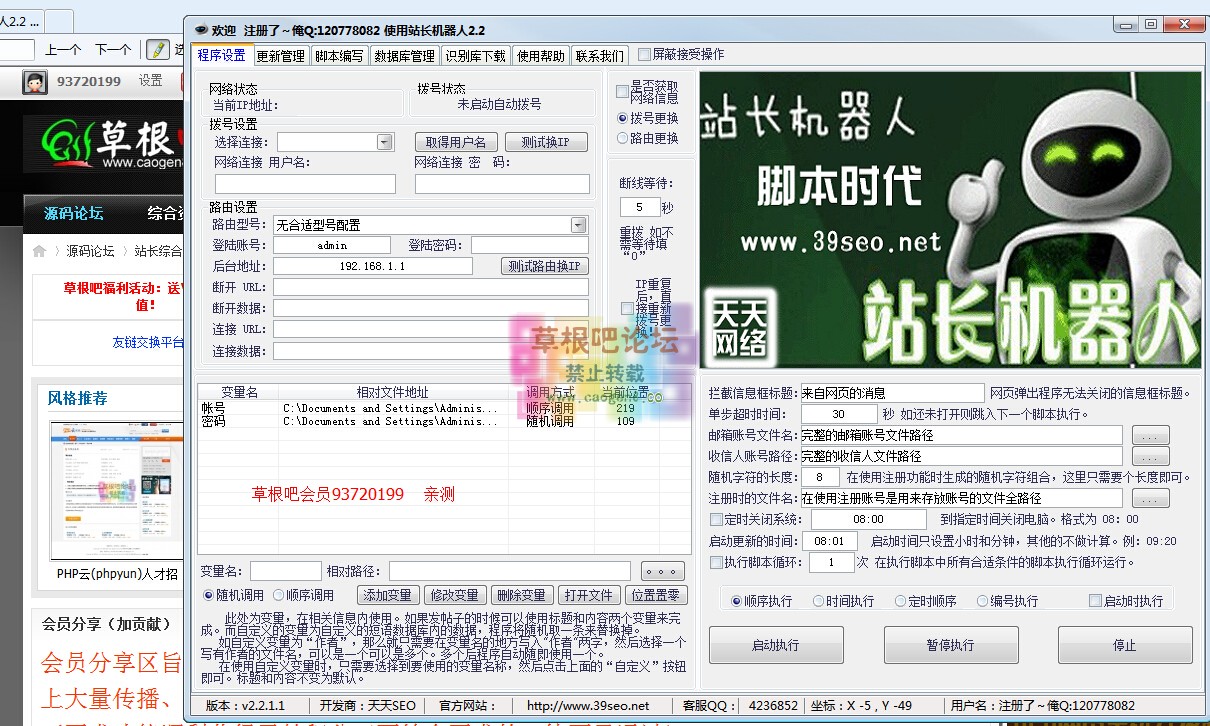Click the browse button next to 相对路径 field
This screenshot has height=726, width=1210.
[662, 571]
